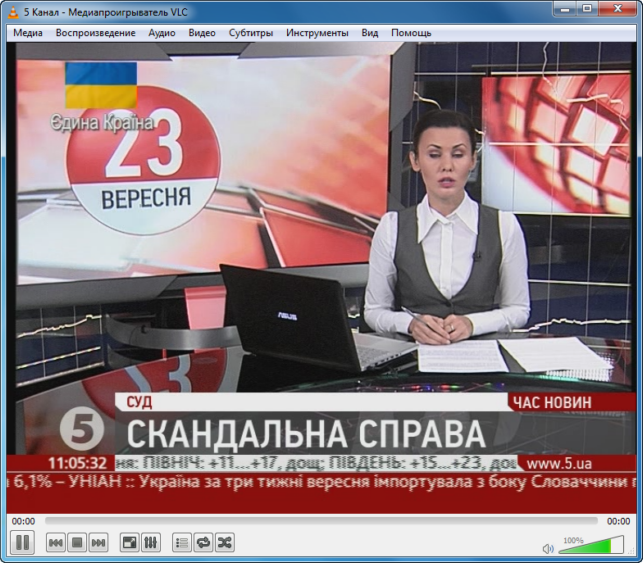
Task: Minimize the VLC window
Action: [x=565, y=8]
